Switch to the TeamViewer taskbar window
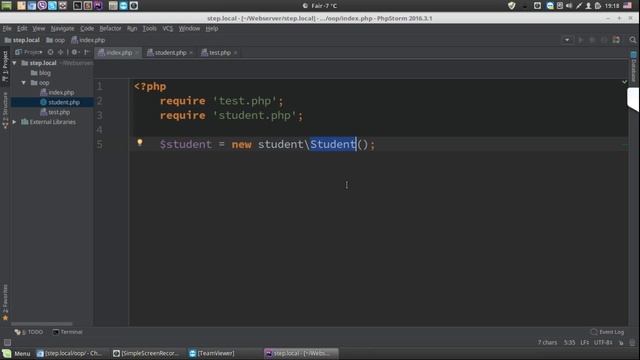 click(212, 353)
